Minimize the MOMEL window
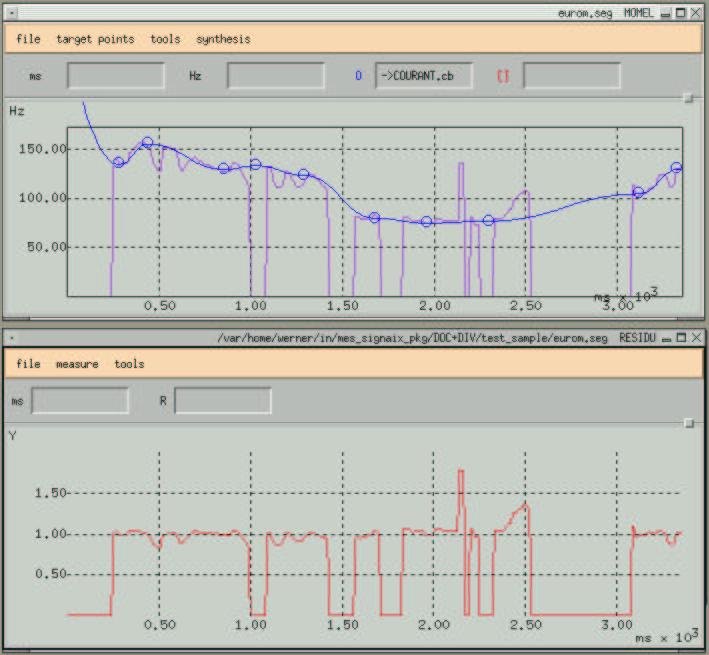 click(665, 14)
